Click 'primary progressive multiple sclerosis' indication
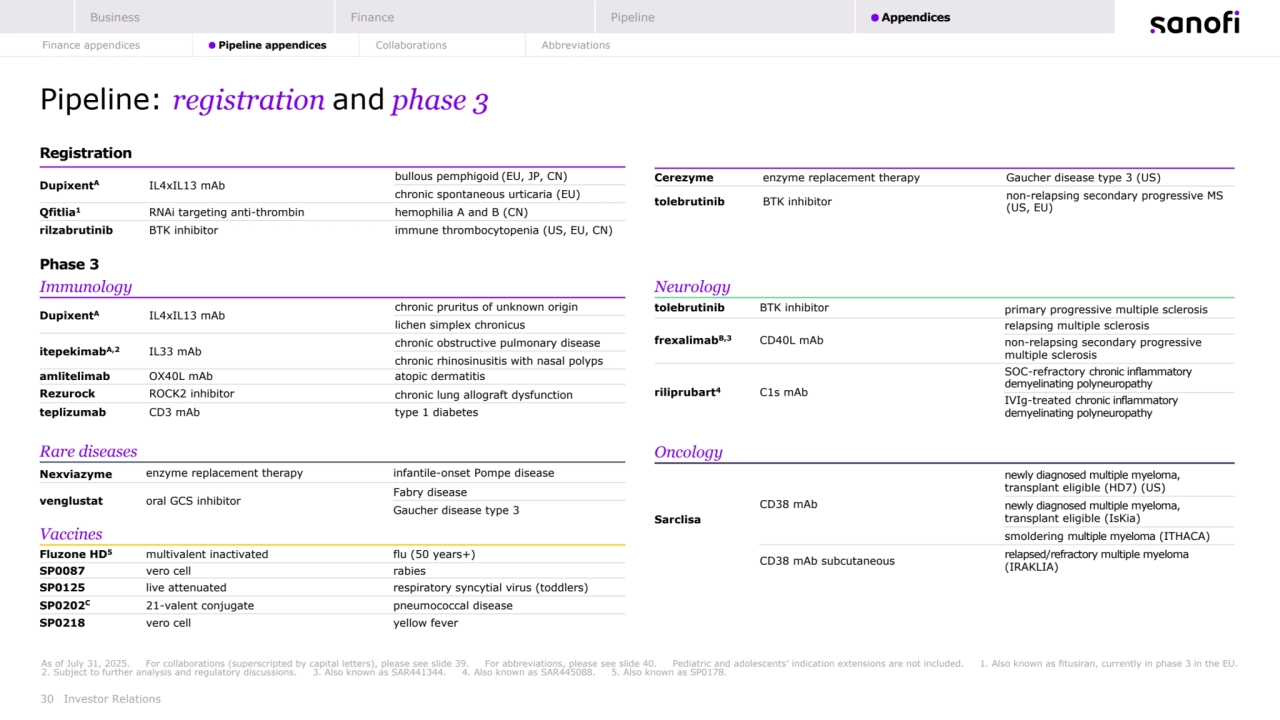This screenshot has height=720, width=1280. tap(1106, 310)
